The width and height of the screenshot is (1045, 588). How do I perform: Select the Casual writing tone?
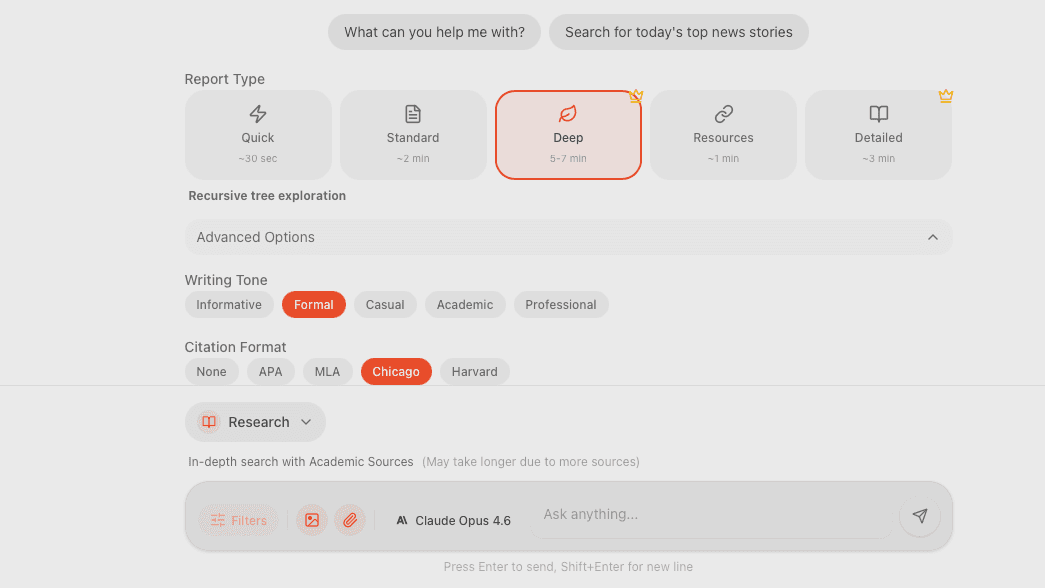click(x=385, y=305)
